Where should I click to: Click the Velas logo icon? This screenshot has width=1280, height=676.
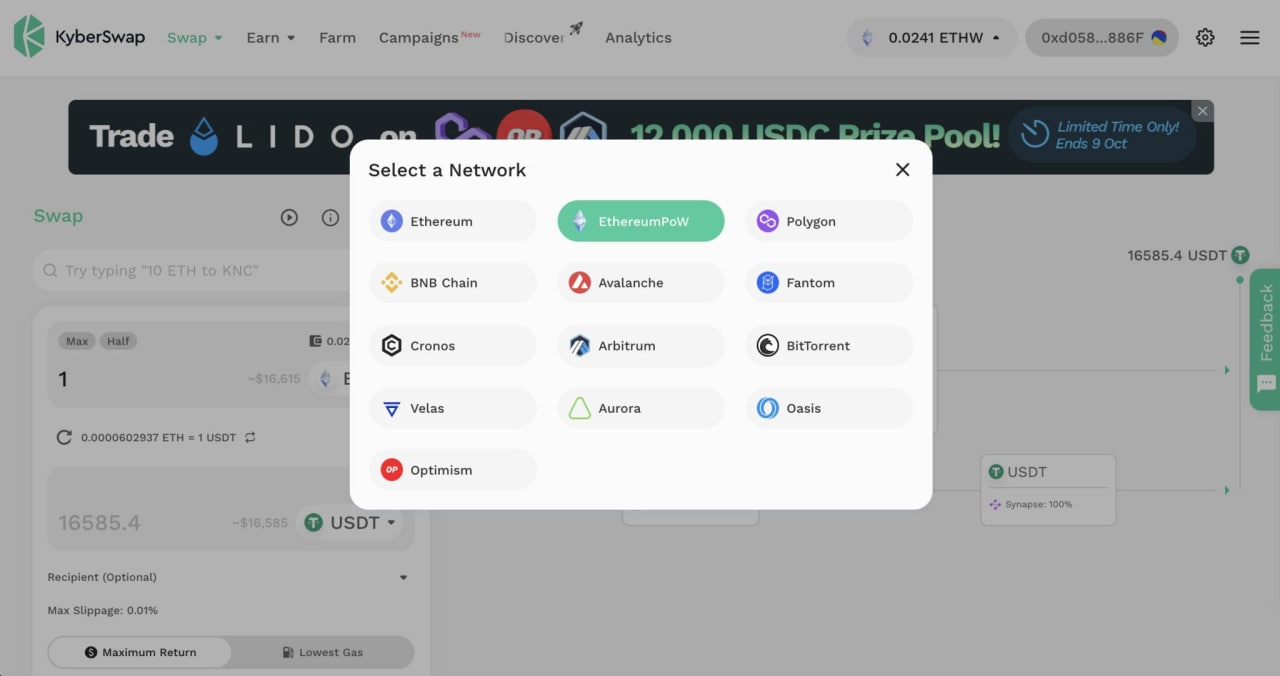coord(392,408)
